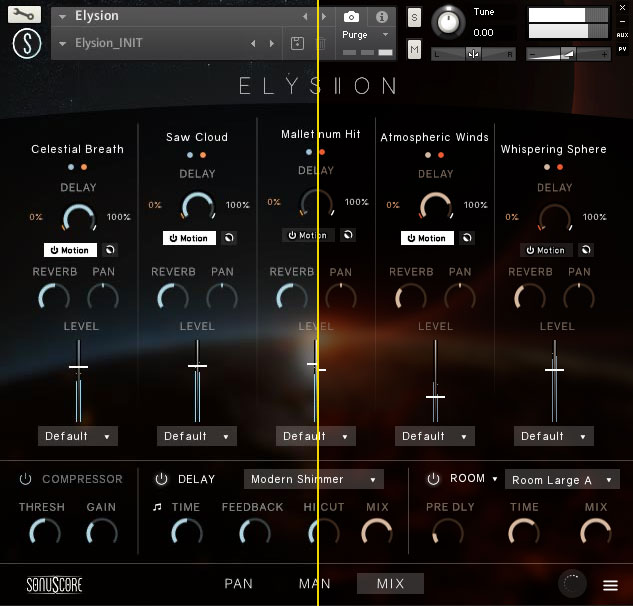Click the instrument output volume slider
The image size is (633, 606).
tap(568, 54)
